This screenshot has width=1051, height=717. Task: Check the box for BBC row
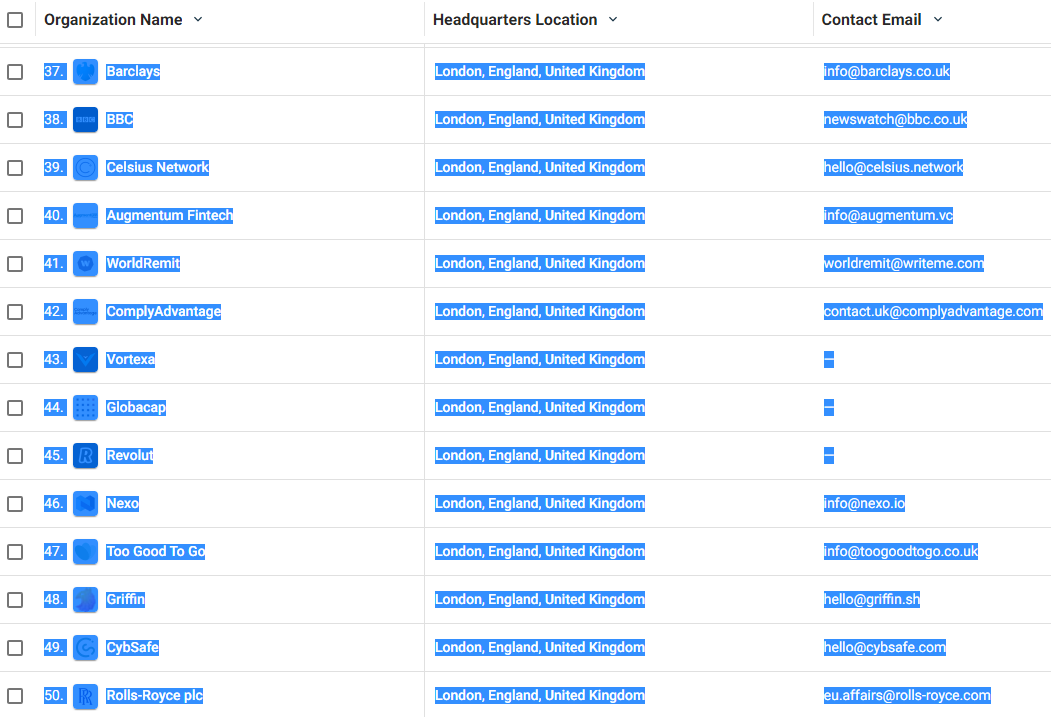point(15,120)
